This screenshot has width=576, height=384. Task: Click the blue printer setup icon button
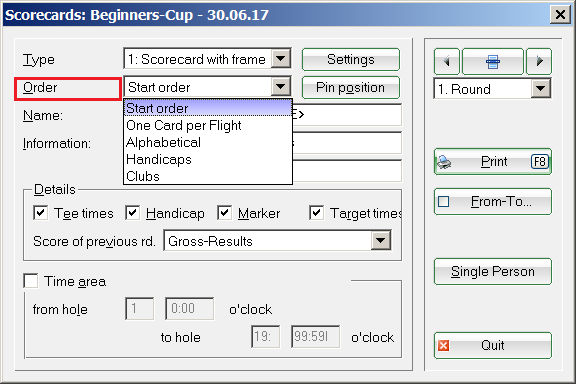click(x=493, y=61)
